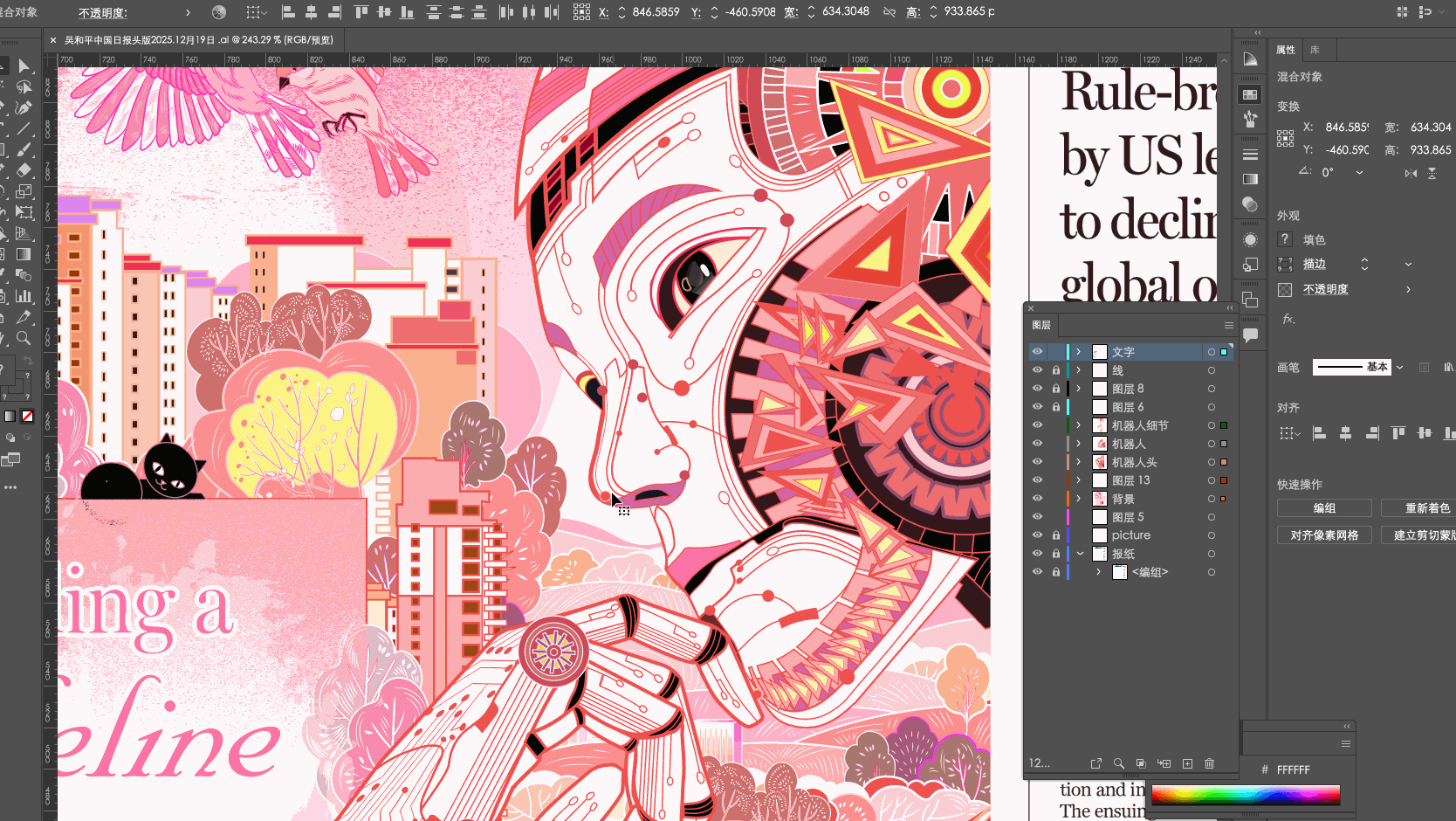
Task: Click the 描边 link in Properties
Action: click(x=1314, y=264)
